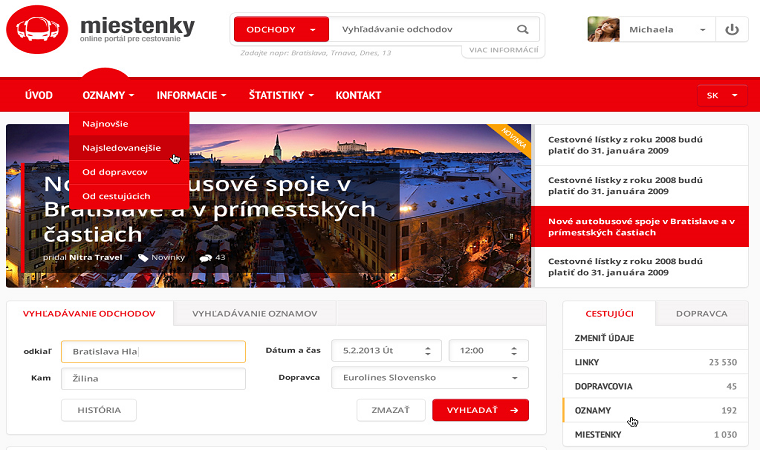Click the Vyhľadať search button
Screen dimensions: 760x450
click(480, 410)
